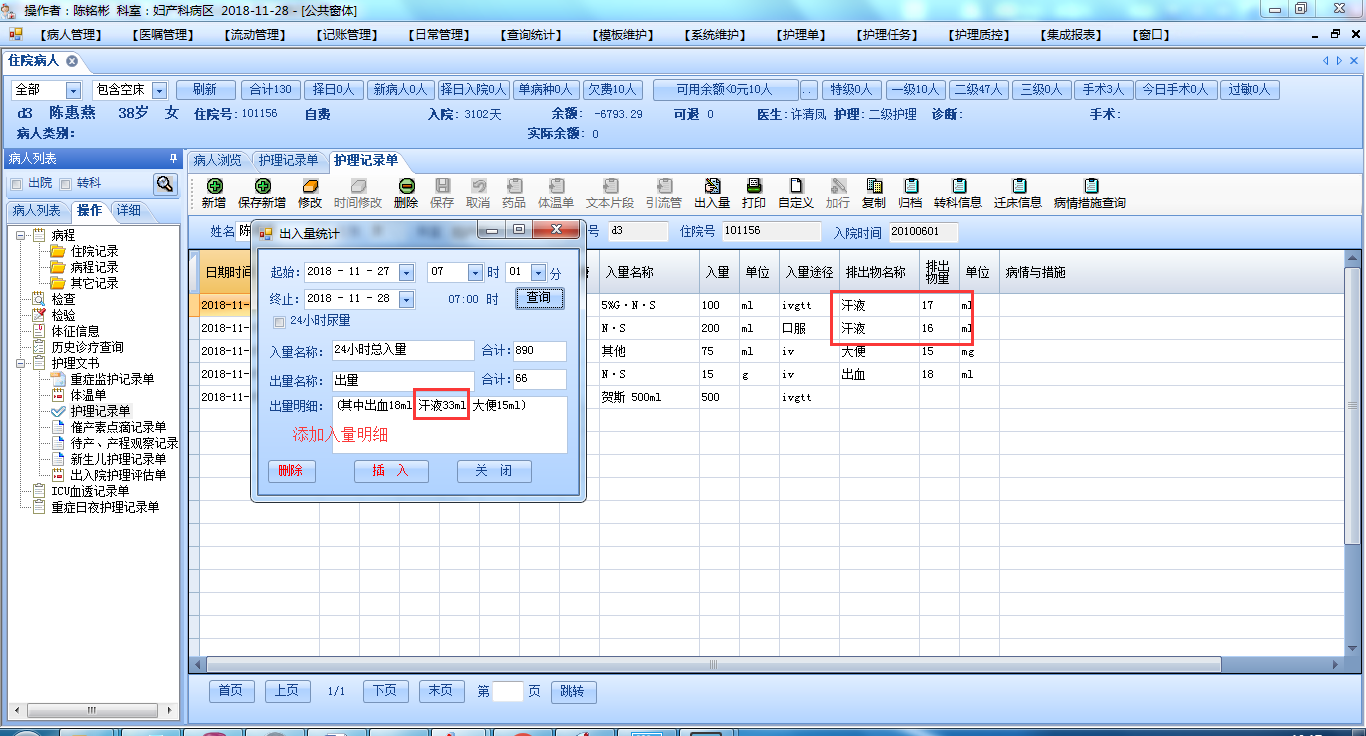Open 体温单 in the 护理文书 tree
Image resolution: width=1366 pixels, height=736 pixels.
[x=88, y=395]
